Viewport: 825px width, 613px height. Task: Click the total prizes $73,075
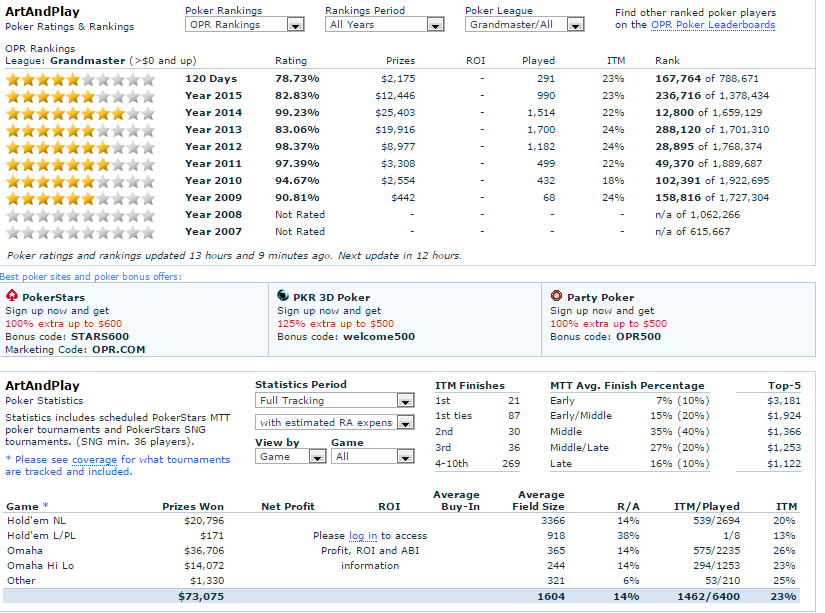coord(201,597)
